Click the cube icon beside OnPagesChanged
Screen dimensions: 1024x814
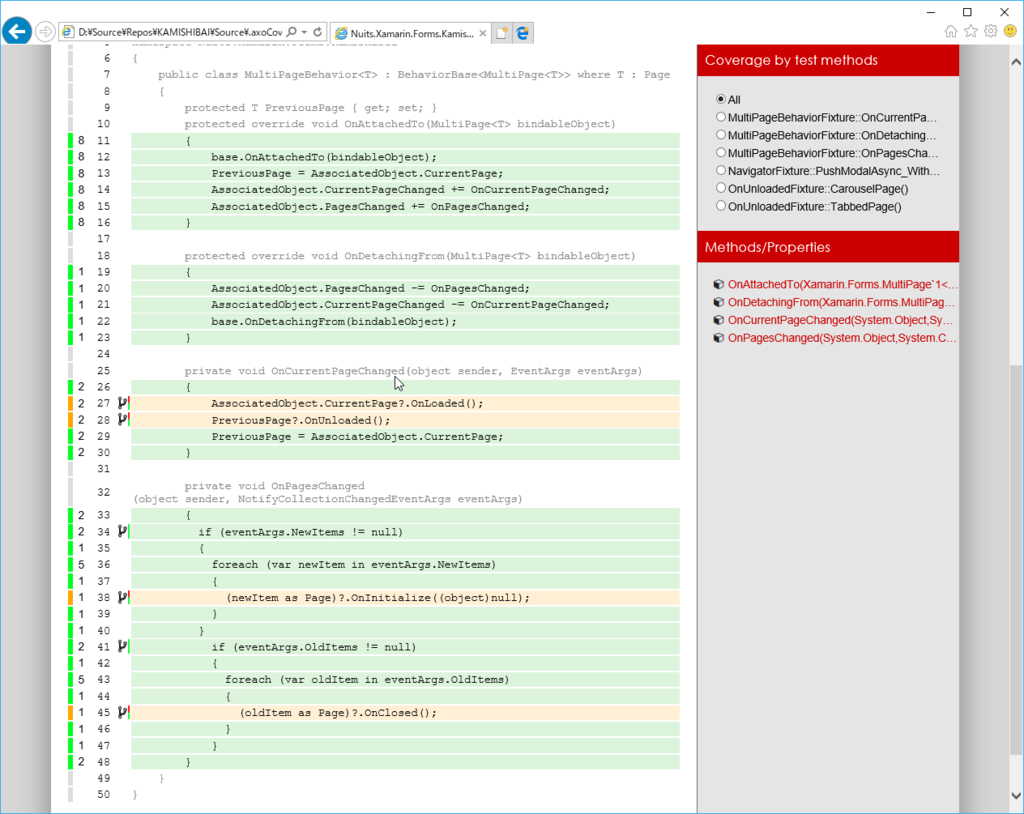point(718,338)
